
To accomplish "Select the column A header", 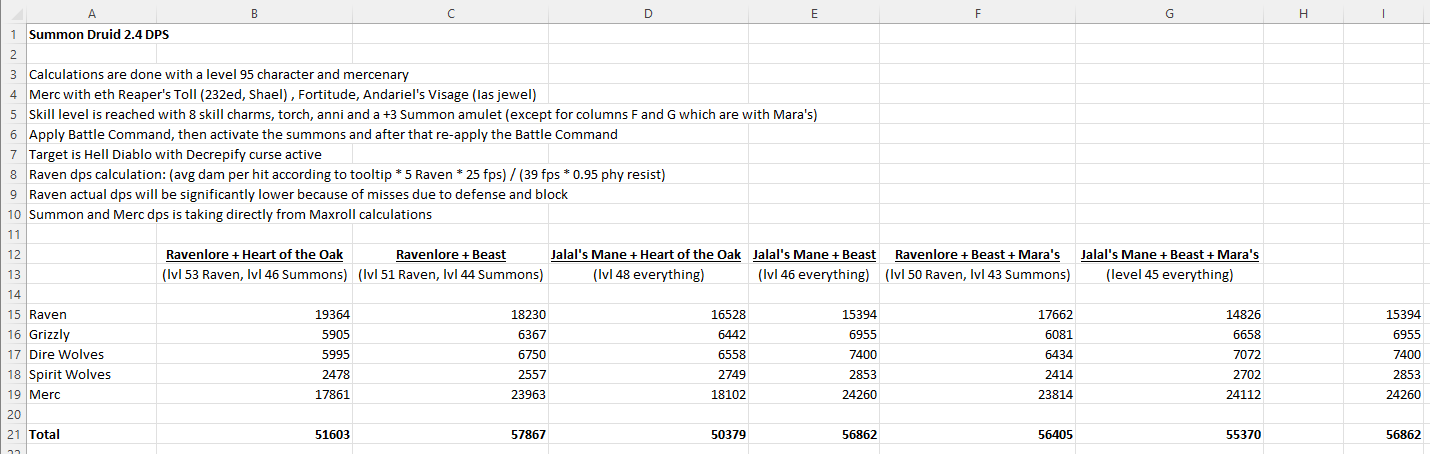I will pyautogui.click(x=92, y=13).
